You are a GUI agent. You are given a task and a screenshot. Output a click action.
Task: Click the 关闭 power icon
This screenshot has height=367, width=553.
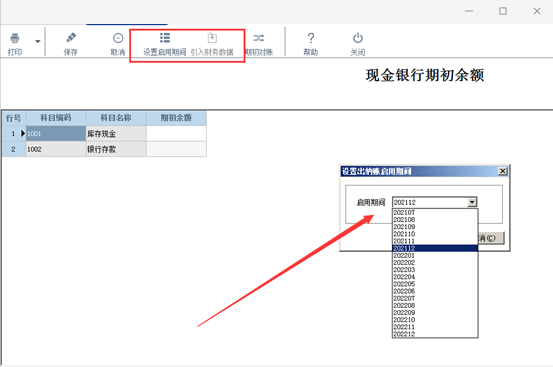pyautogui.click(x=358, y=38)
